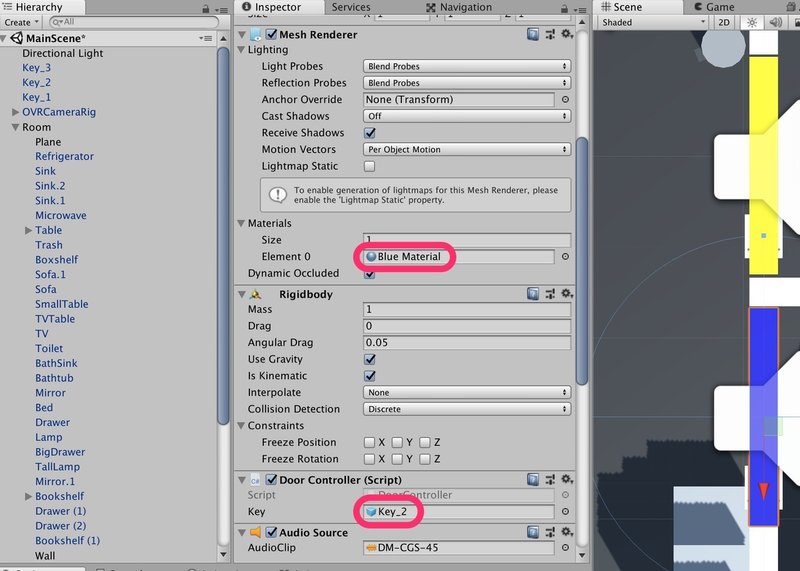This screenshot has height=571, width=800.
Task: Click Hierarchy search field
Action: tap(134, 22)
